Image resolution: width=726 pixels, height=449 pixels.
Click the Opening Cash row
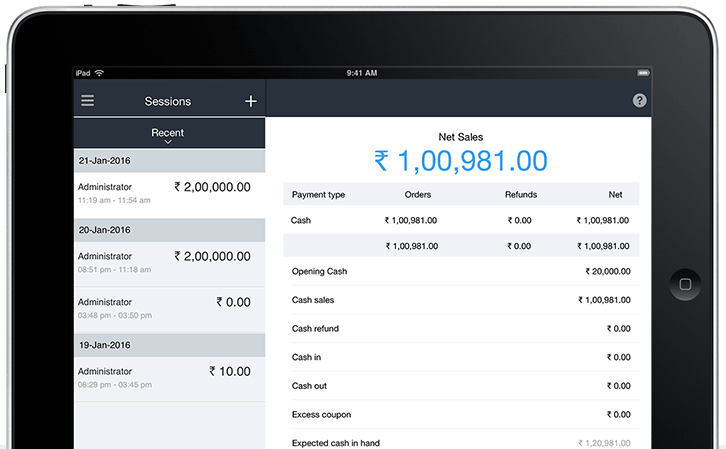pos(460,271)
